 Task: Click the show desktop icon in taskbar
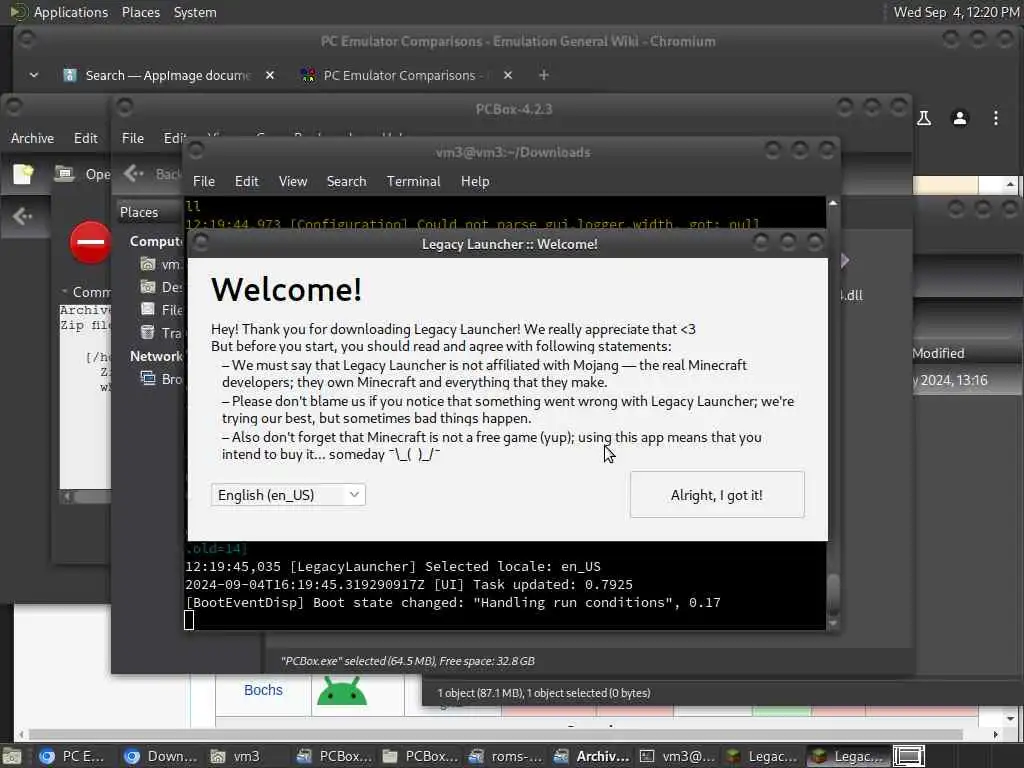point(12,756)
